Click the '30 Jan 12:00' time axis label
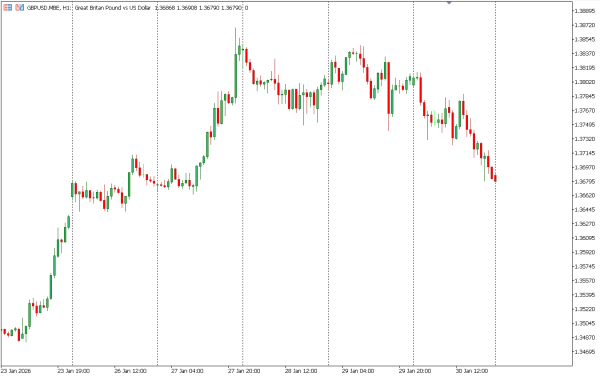Screen dimensions: 600x376 click(471, 371)
